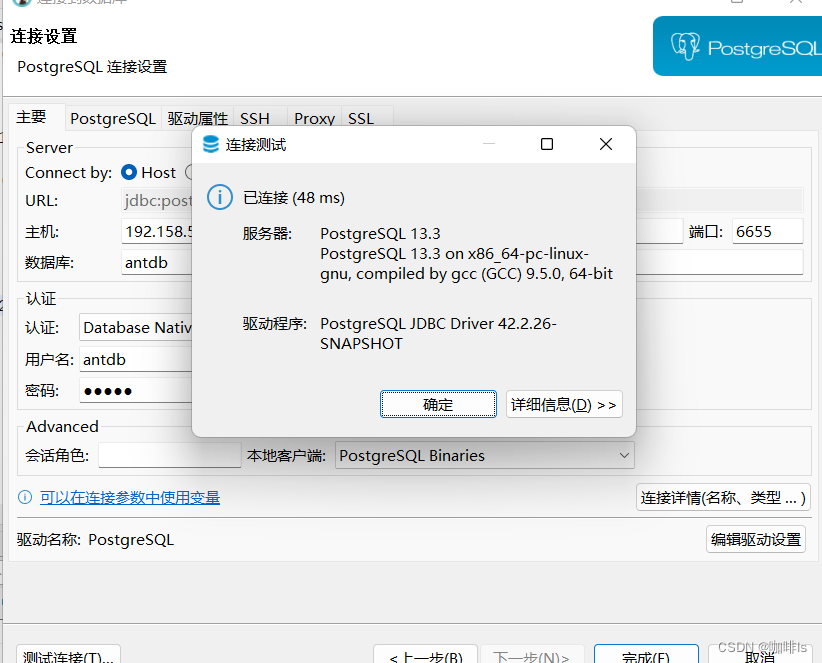The height and width of the screenshot is (663, 822).
Task: Click the 主机 input field
Action: (402, 231)
